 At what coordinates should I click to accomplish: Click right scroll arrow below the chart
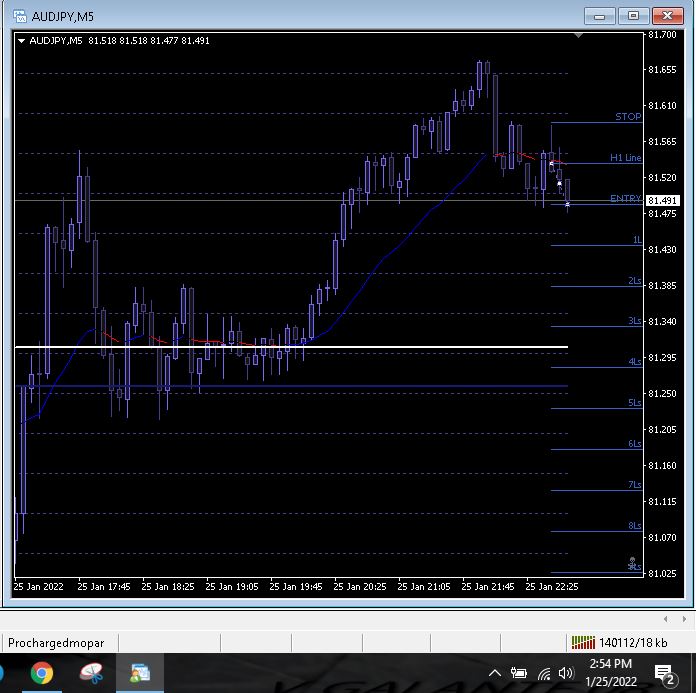pyautogui.click(x=684, y=619)
